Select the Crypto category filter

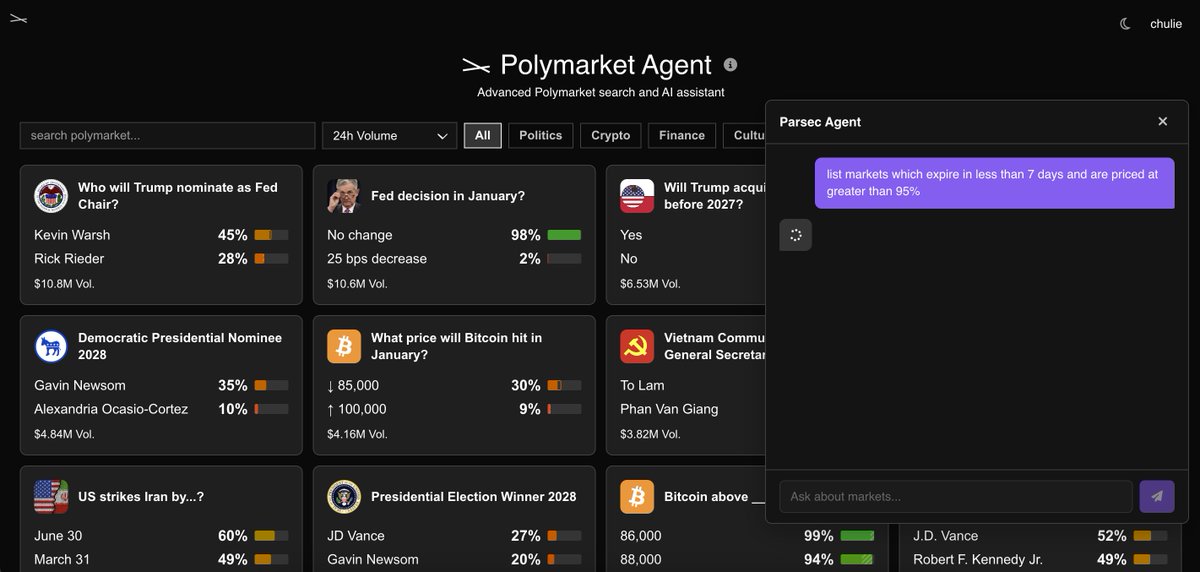(611, 135)
